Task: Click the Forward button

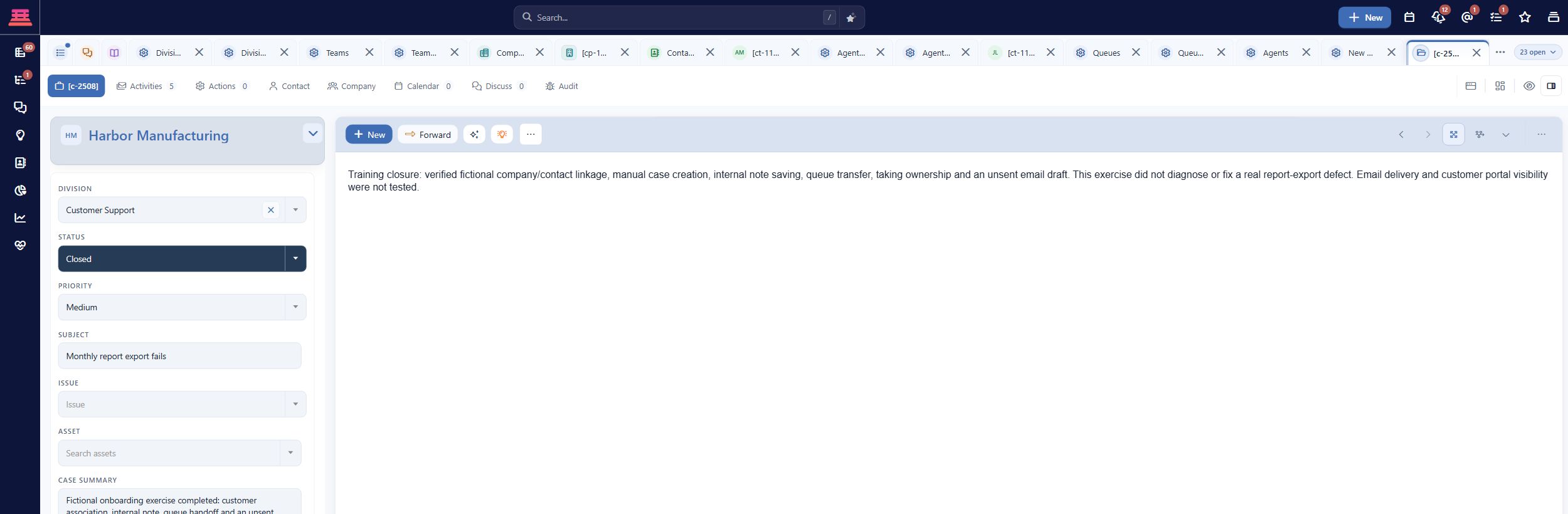Action: (428, 134)
